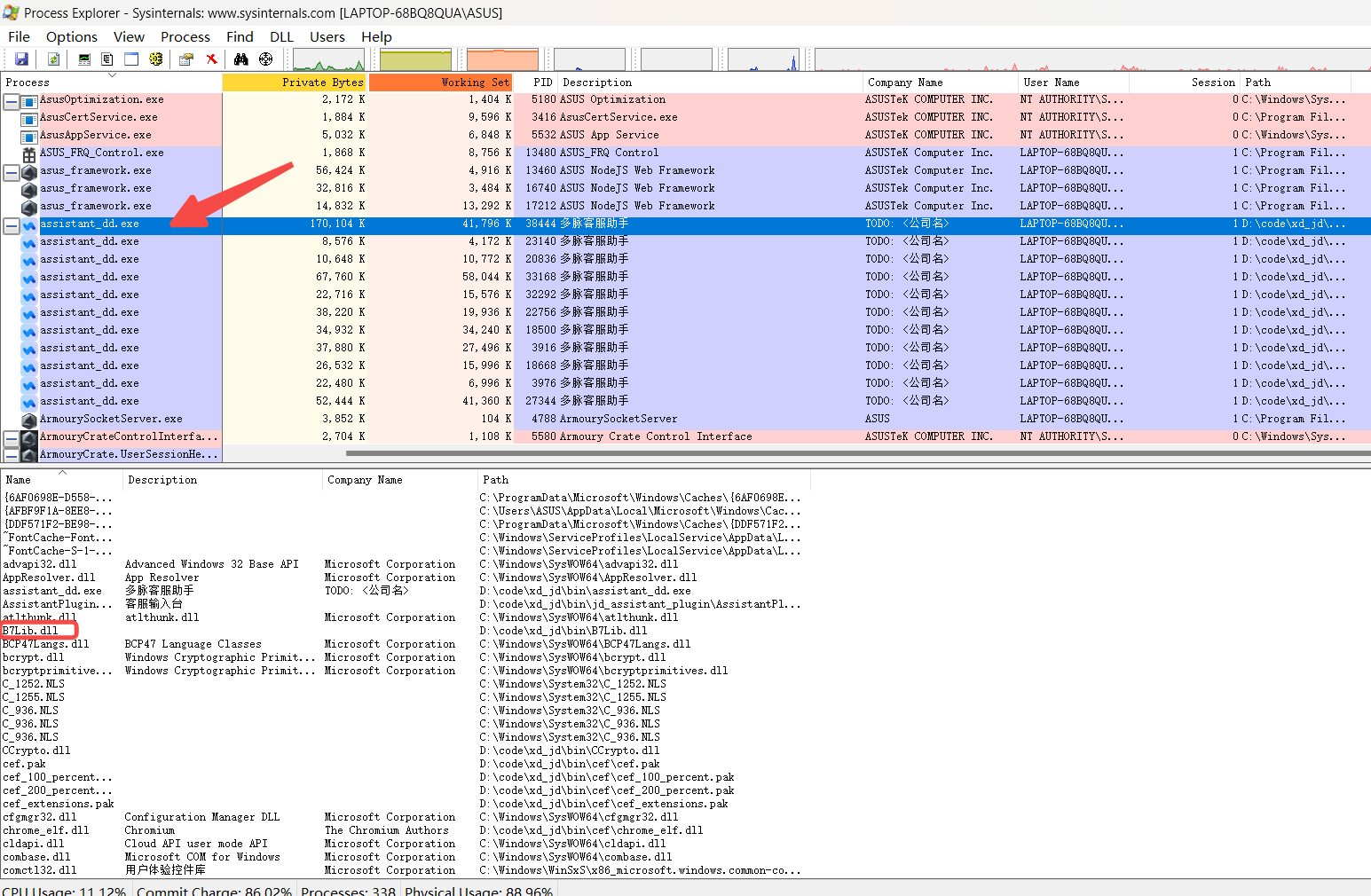Click the yellow commit history mini graph

(415, 59)
